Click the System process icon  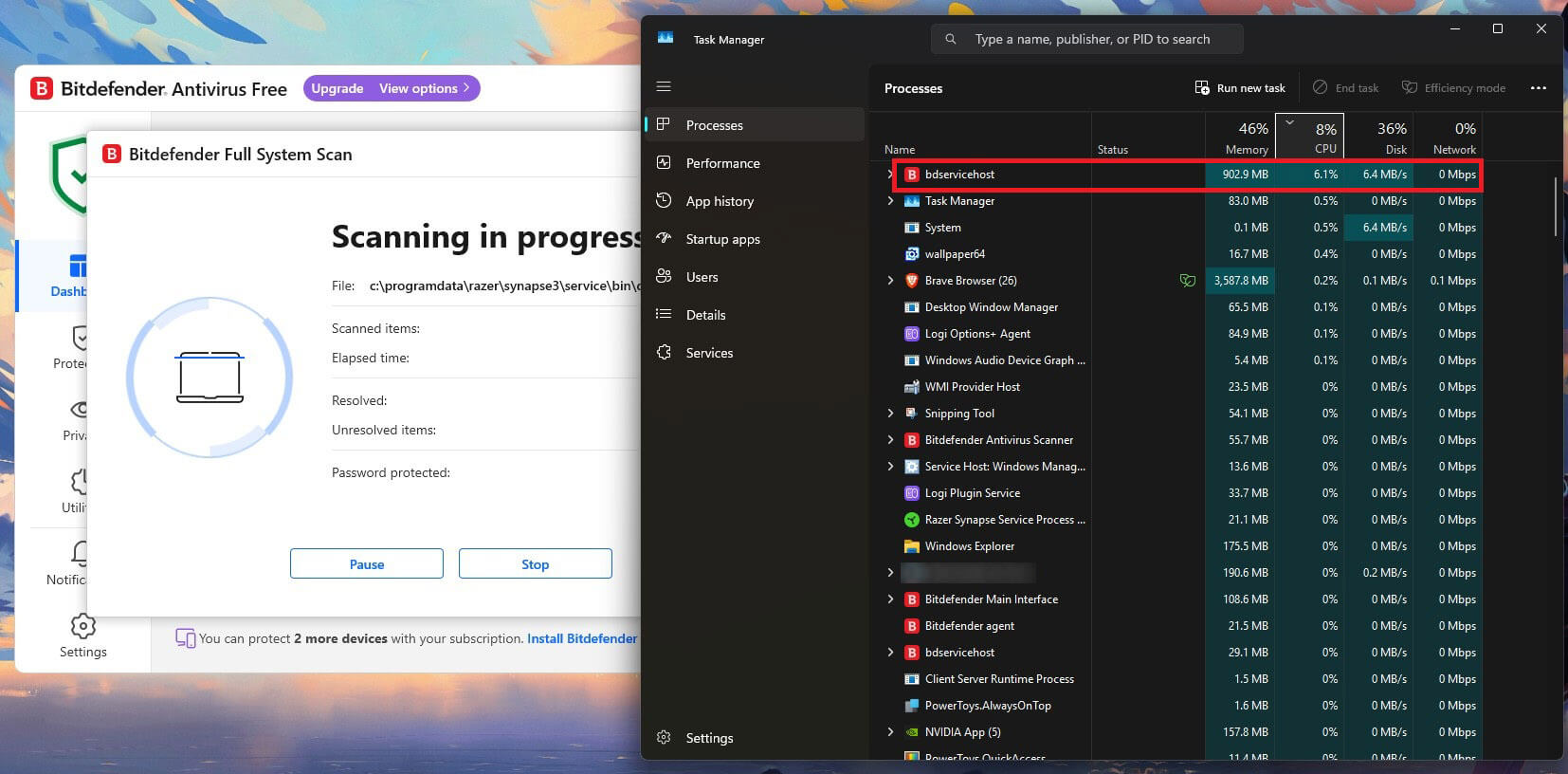tap(911, 228)
